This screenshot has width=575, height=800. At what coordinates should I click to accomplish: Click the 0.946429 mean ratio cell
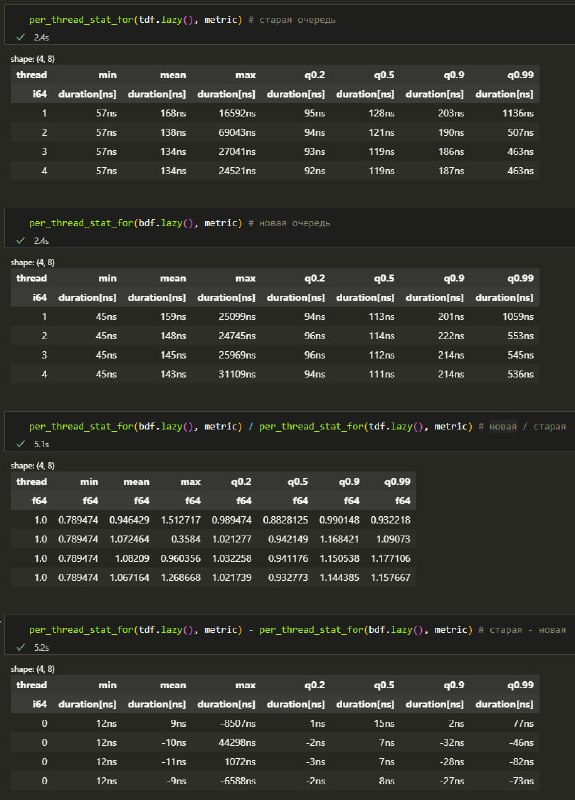tap(129, 520)
